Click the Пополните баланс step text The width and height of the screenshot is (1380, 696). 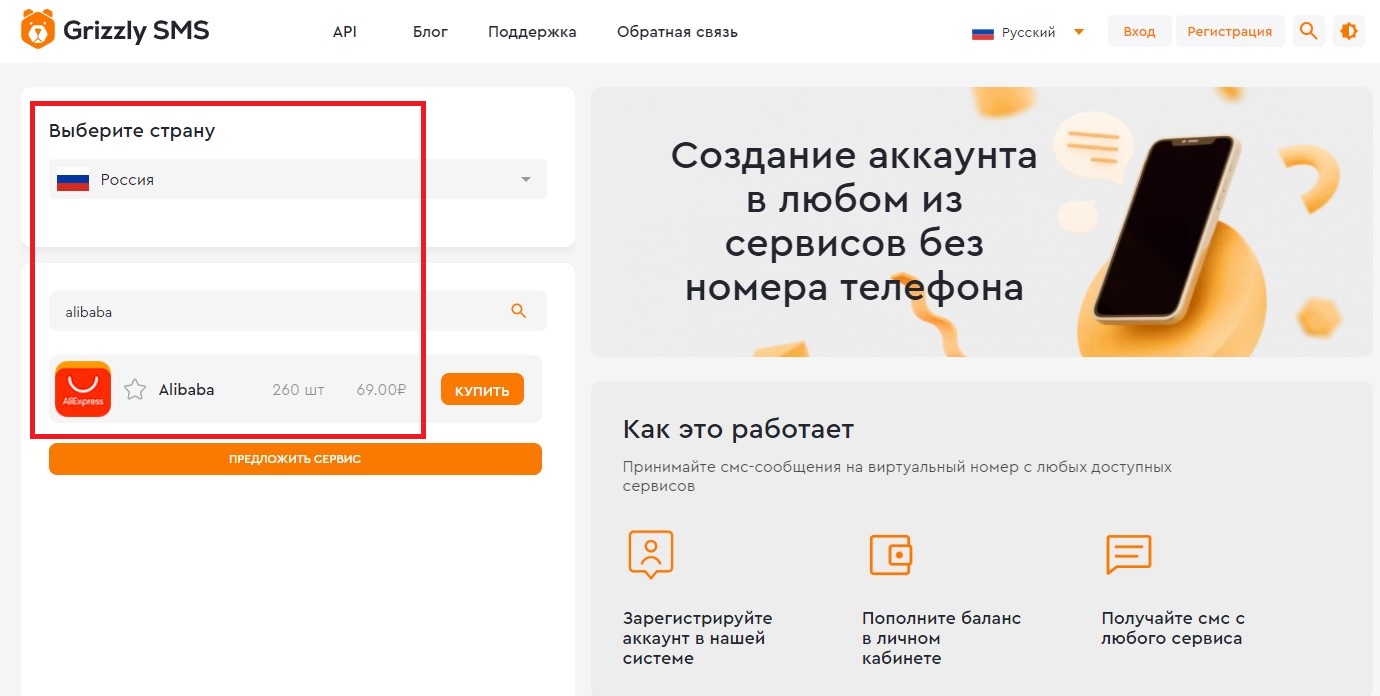pyautogui.click(x=941, y=638)
